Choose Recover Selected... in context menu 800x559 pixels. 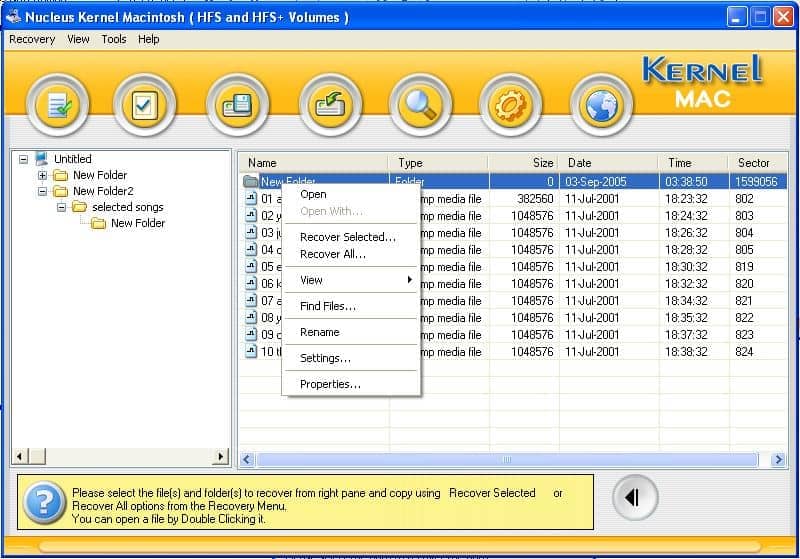(x=352, y=237)
